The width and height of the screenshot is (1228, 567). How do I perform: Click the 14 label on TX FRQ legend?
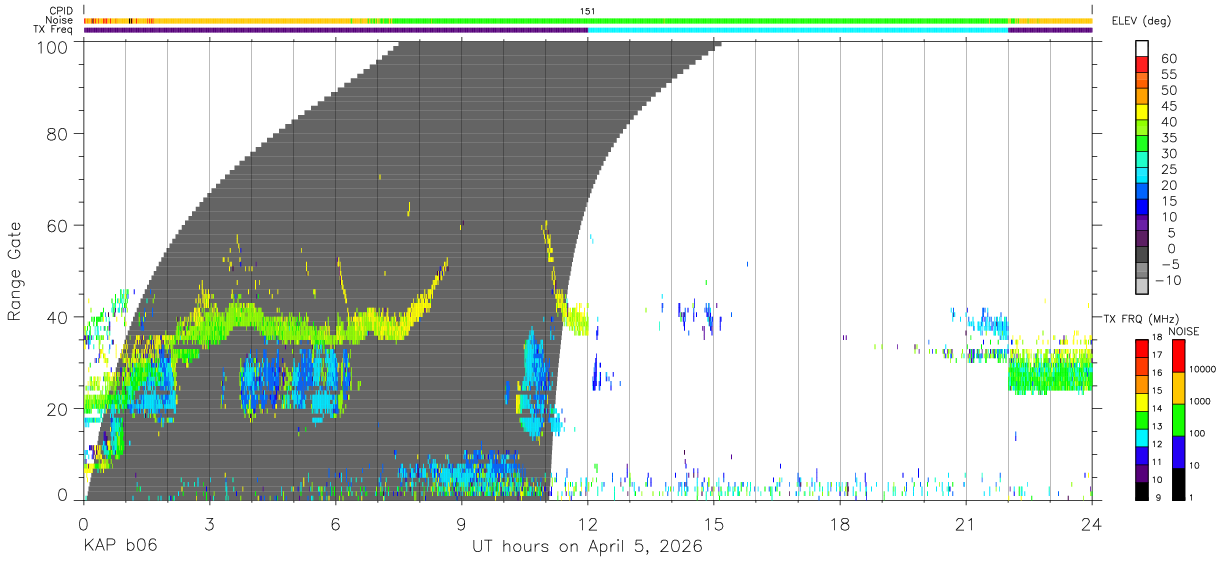pos(1157,409)
